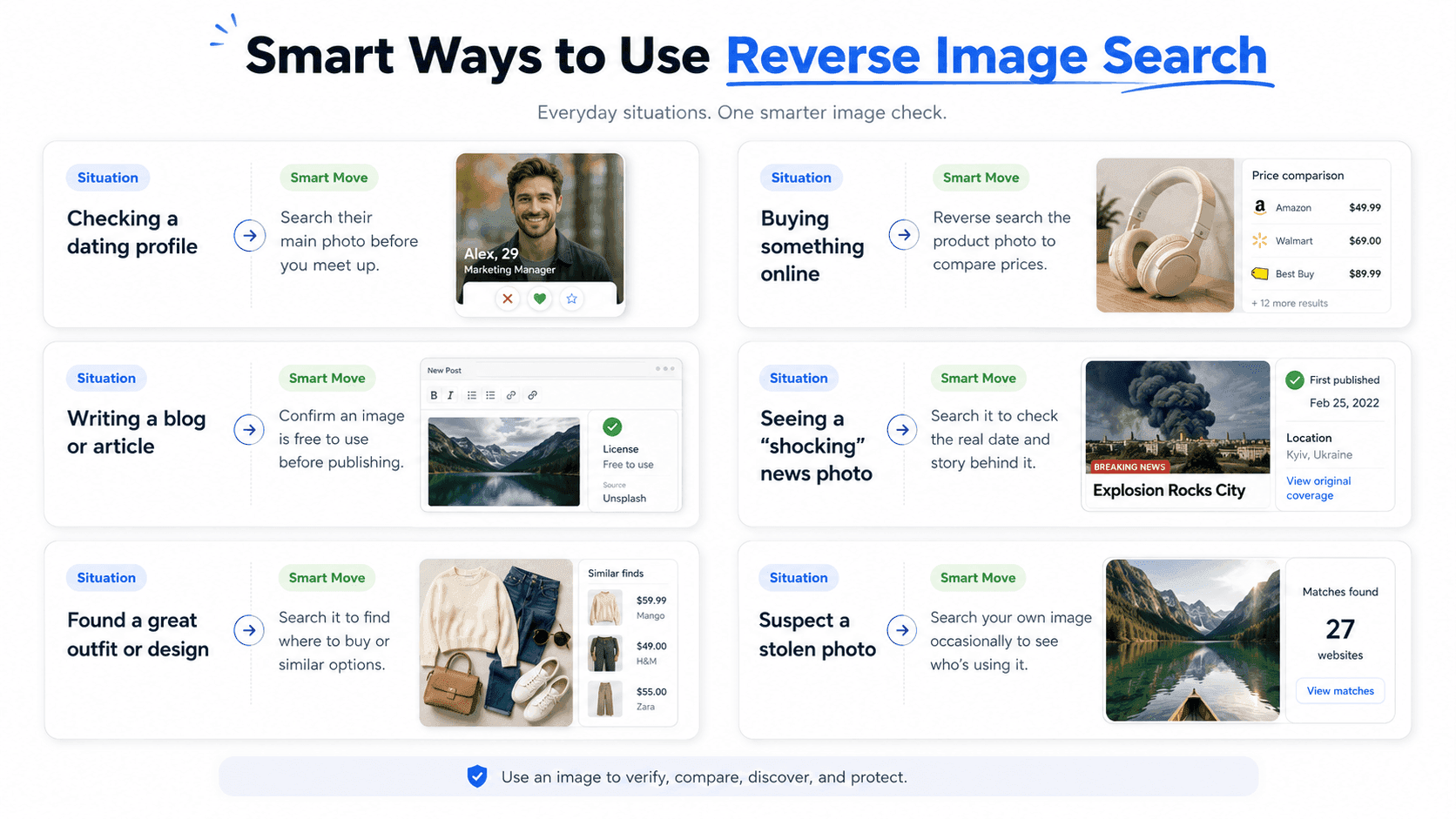Click the arrow next to Writing a blog or article
This screenshot has width=1456, height=819.
[249, 429]
